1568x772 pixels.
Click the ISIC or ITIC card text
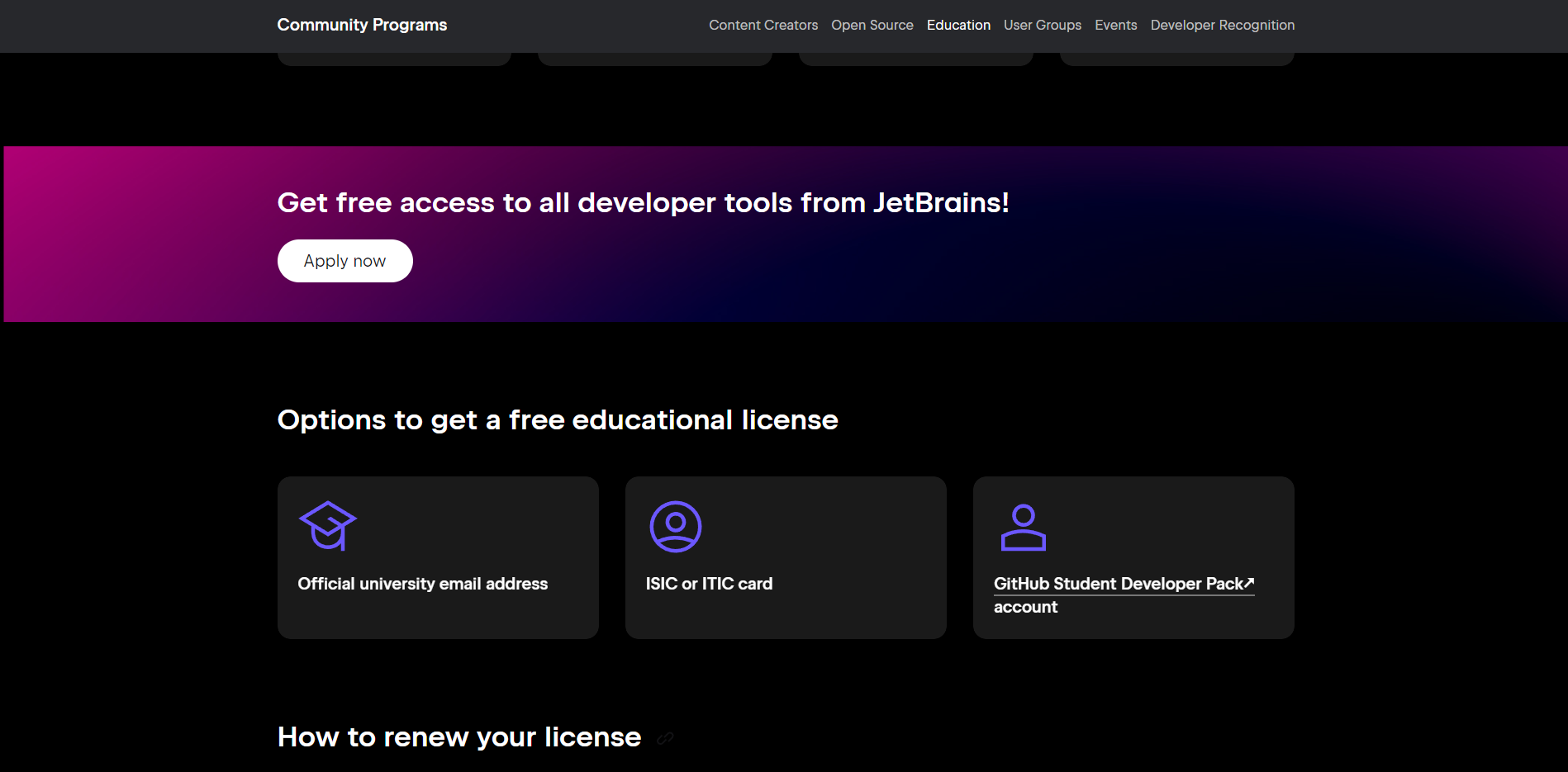coord(709,584)
